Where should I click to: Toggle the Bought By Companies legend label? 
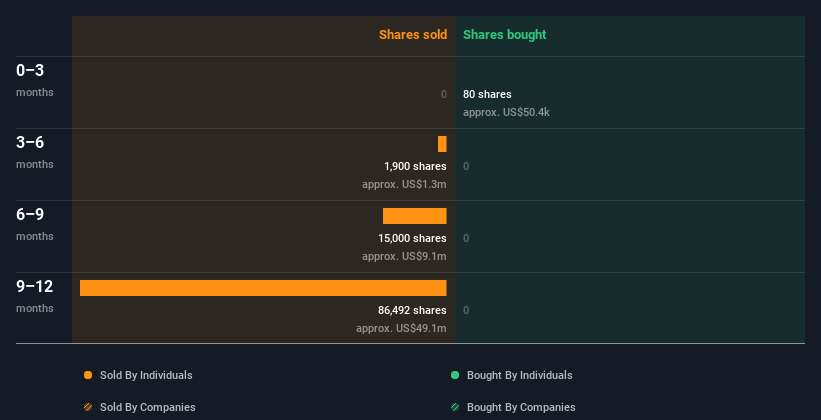(521, 407)
